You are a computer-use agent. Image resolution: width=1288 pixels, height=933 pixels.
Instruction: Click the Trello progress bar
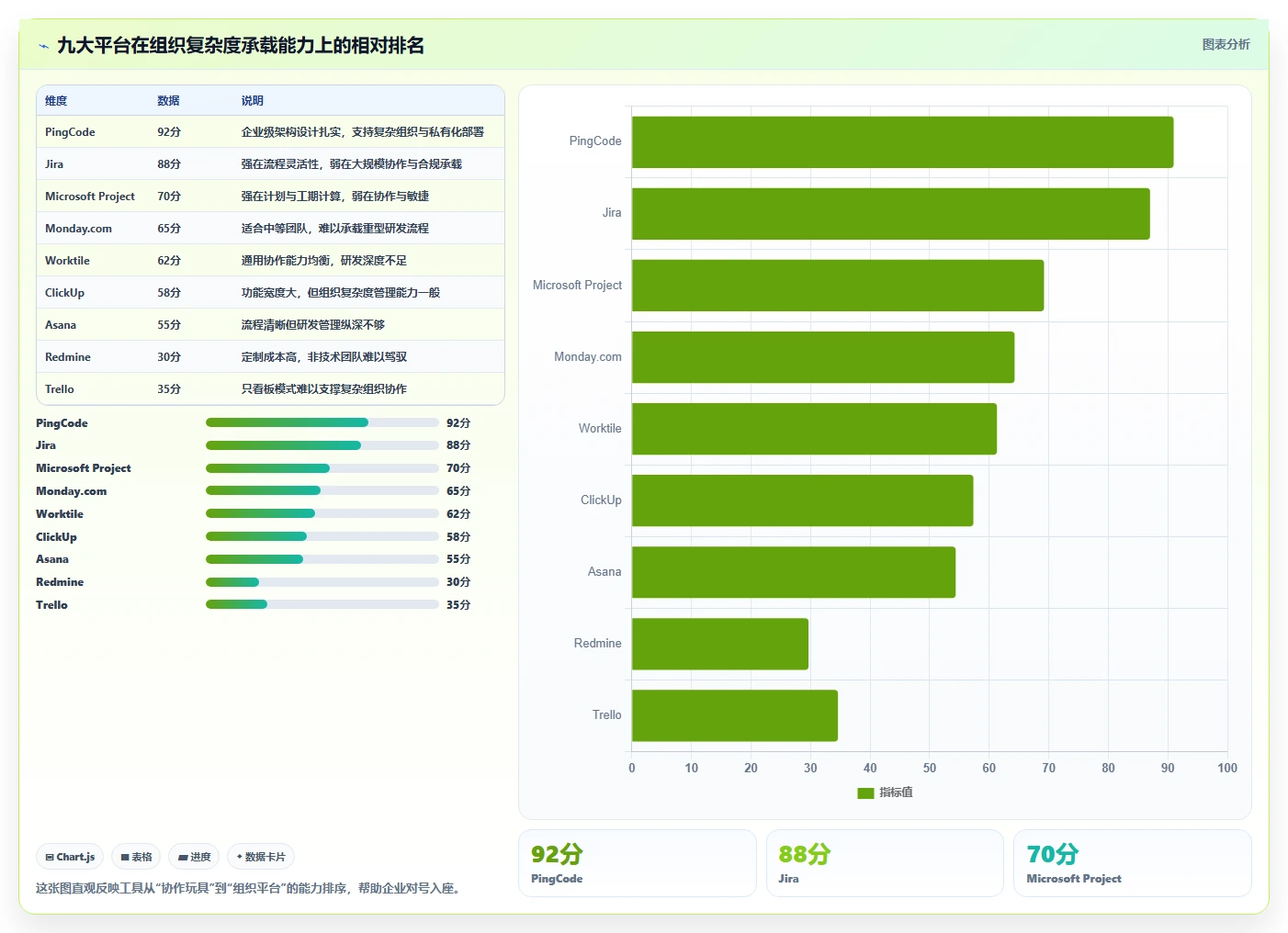322,604
